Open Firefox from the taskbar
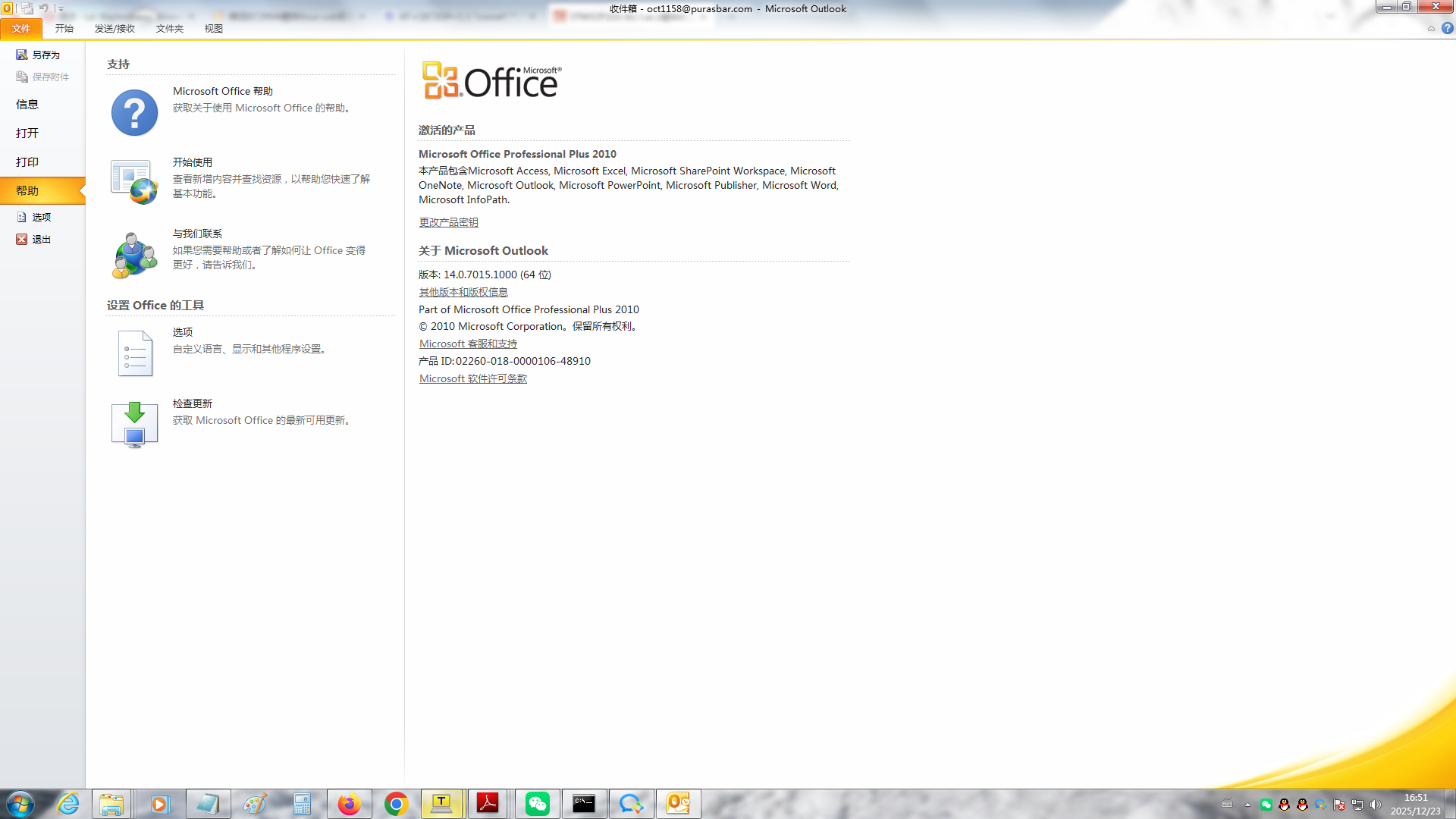Image resolution: width=1456 pixels, height=819 pixels. coord(349,804)
